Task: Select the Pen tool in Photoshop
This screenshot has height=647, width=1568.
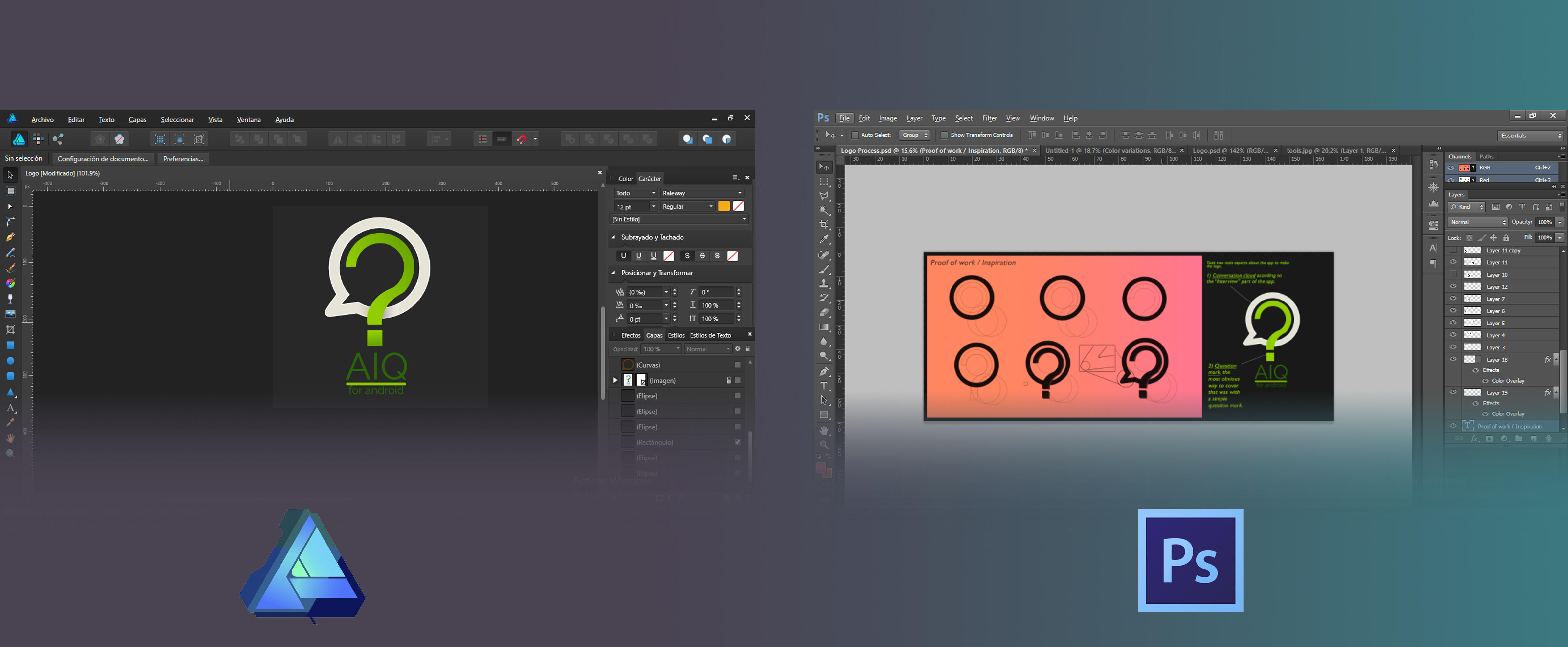Action: point(824,371)
